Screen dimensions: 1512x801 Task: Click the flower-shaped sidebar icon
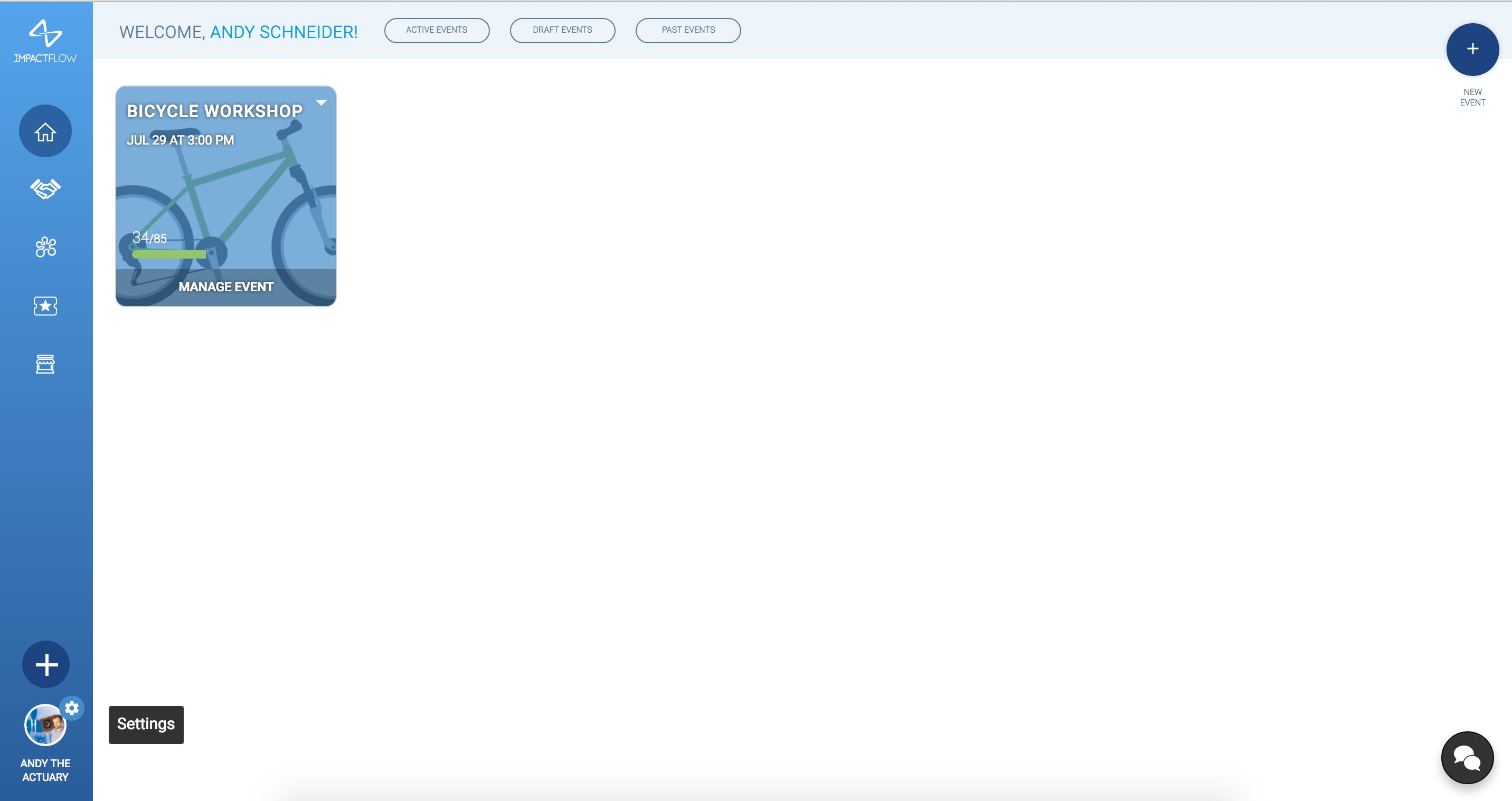[45, 247]
